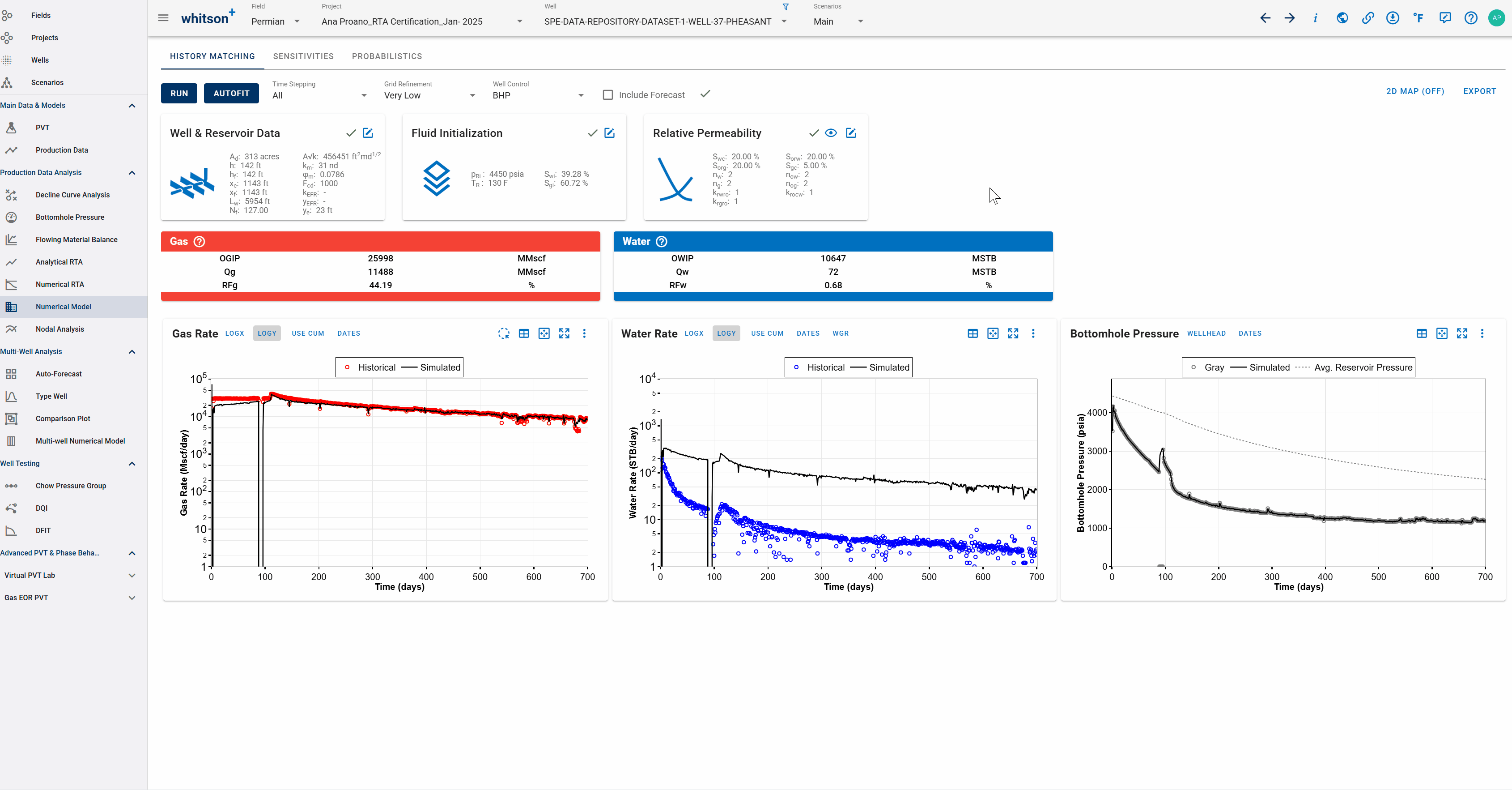Toggle LOGY on Gas Rate plot
The width and height of the screenshot is (1512, 790).
click(267, 333)
